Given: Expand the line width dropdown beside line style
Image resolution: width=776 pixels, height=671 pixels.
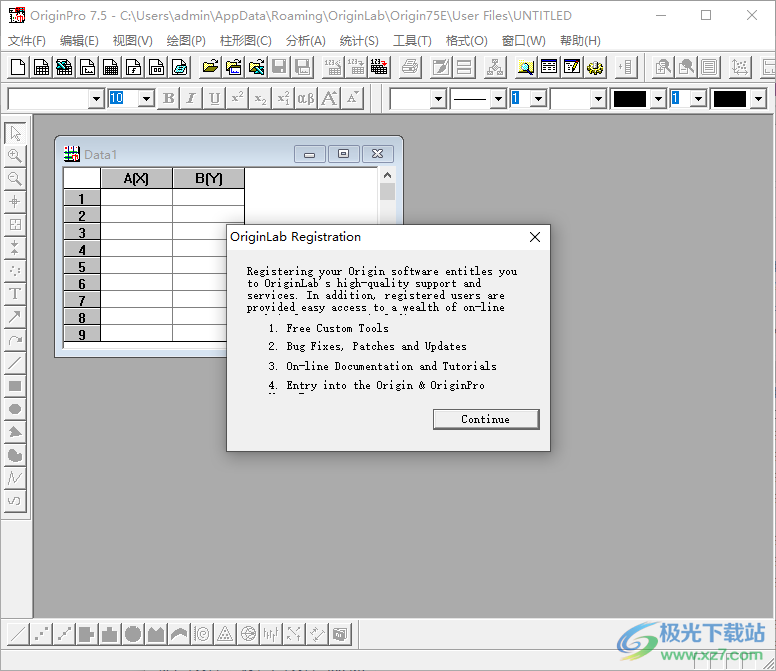Looking at the screenshot, I should click(x=539, y=99).
